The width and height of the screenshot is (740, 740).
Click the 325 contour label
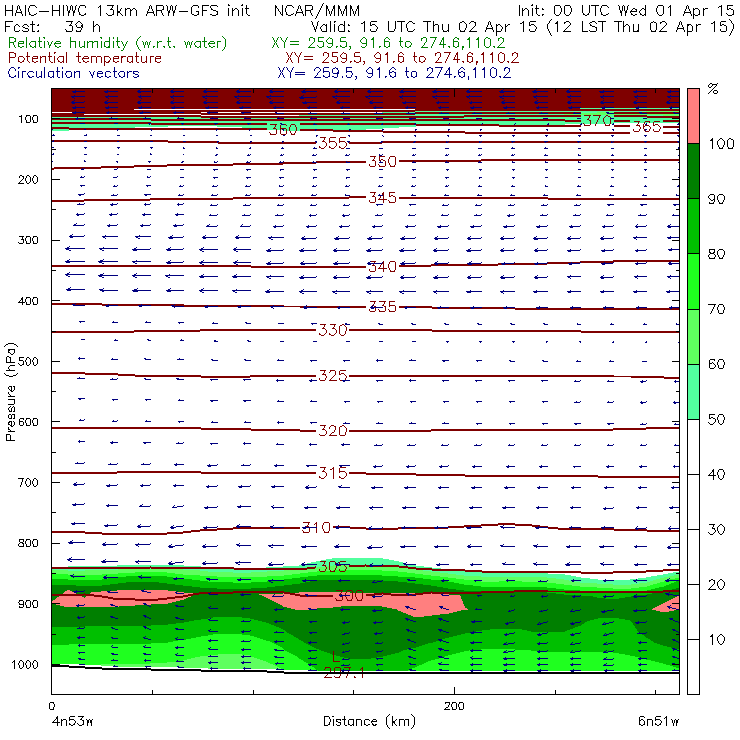pos(333,376)
